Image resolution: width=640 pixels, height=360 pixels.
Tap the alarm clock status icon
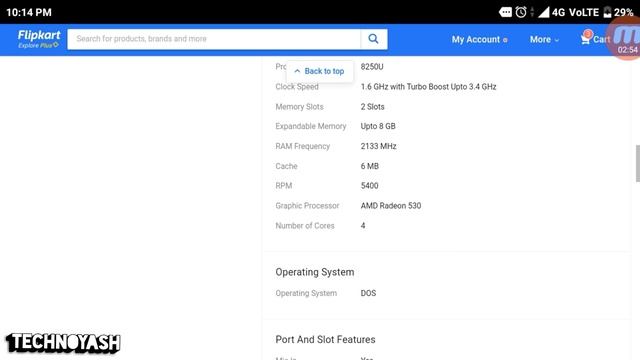point(521,12)
